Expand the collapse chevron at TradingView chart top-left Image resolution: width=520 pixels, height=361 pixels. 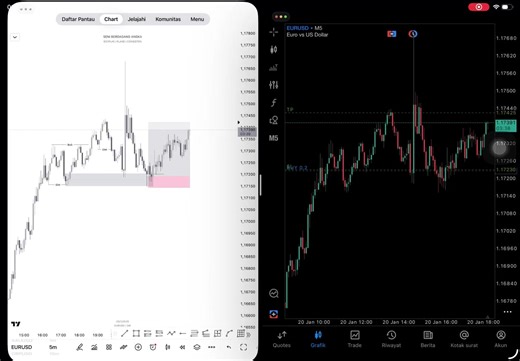click(x=15, y=37)
